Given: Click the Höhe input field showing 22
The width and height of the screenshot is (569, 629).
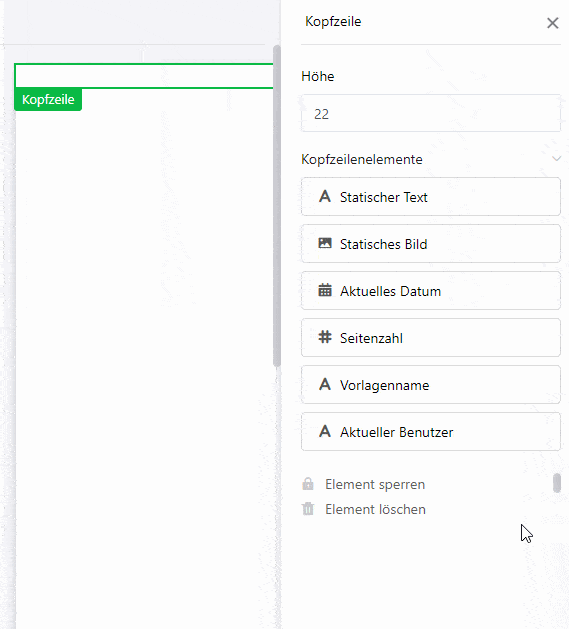Looking at the screenshot, I should click(431, 113).
